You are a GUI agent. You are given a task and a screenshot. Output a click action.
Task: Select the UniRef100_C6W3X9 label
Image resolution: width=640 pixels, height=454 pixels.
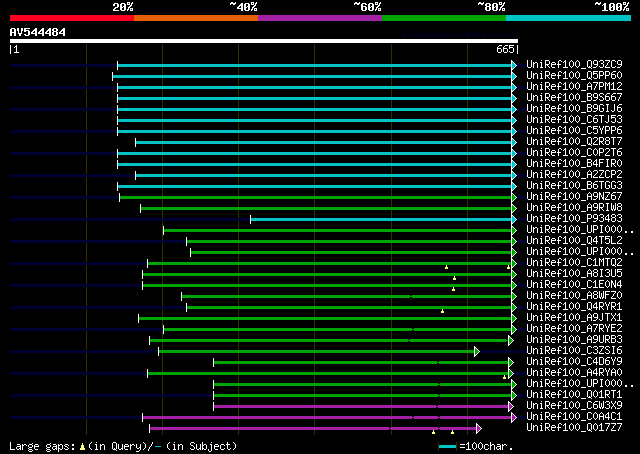(x=574, y=406)
